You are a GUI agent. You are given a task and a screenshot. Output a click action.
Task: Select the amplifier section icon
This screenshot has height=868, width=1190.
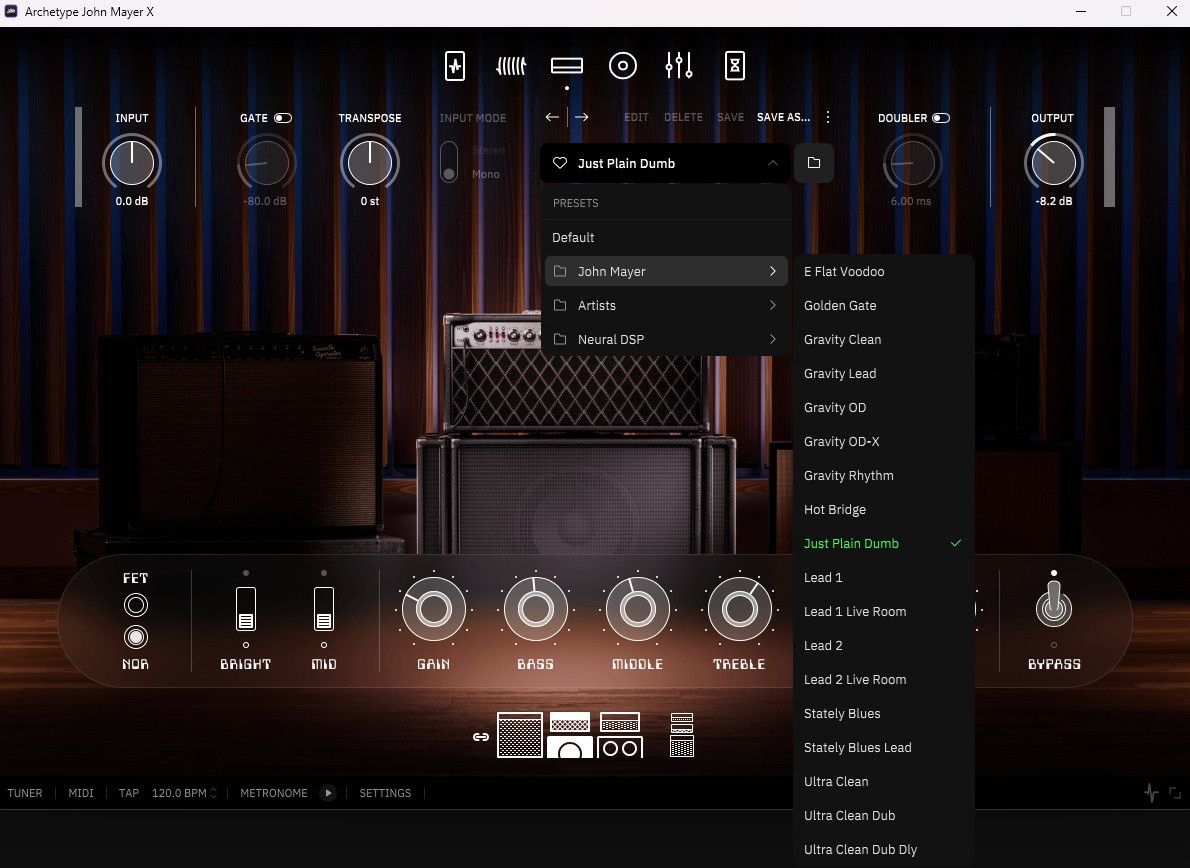point(567,66)
